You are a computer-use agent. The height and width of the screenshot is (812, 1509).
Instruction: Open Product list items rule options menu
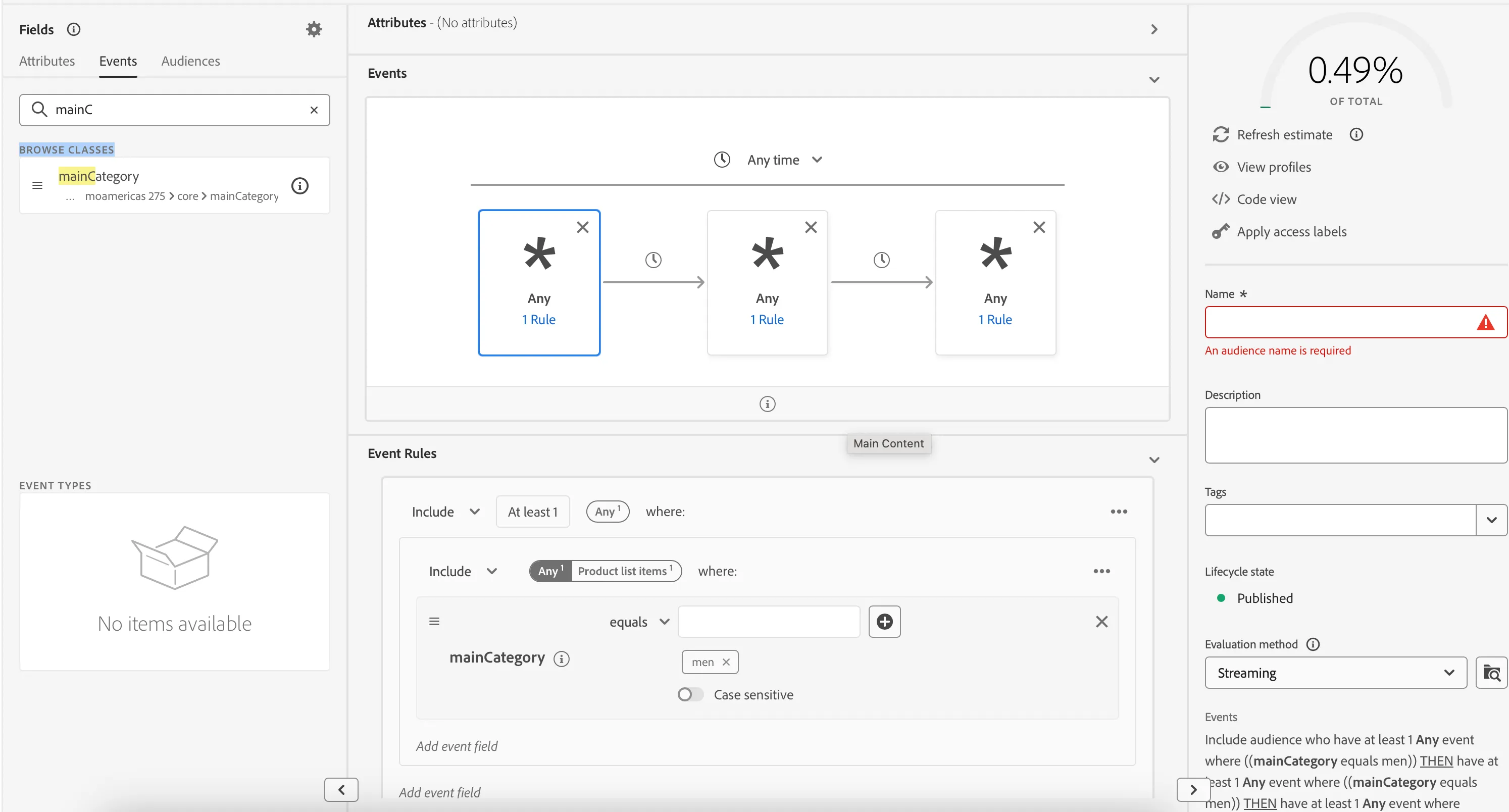pos(1102,571)
